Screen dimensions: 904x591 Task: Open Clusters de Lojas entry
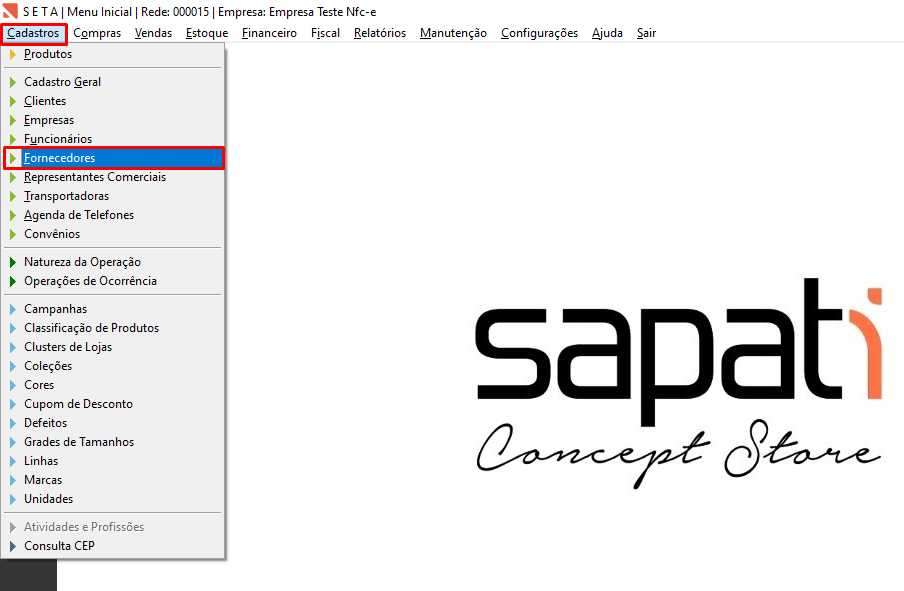(113, 347)
